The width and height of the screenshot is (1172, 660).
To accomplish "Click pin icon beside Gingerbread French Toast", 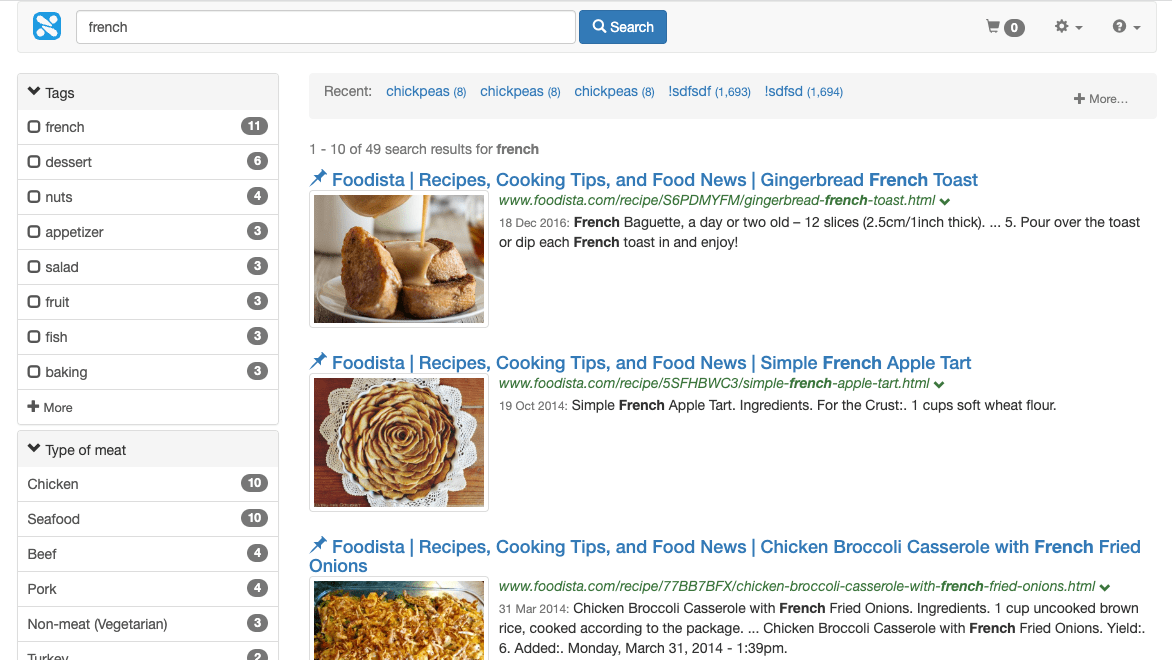I will 319,179.
